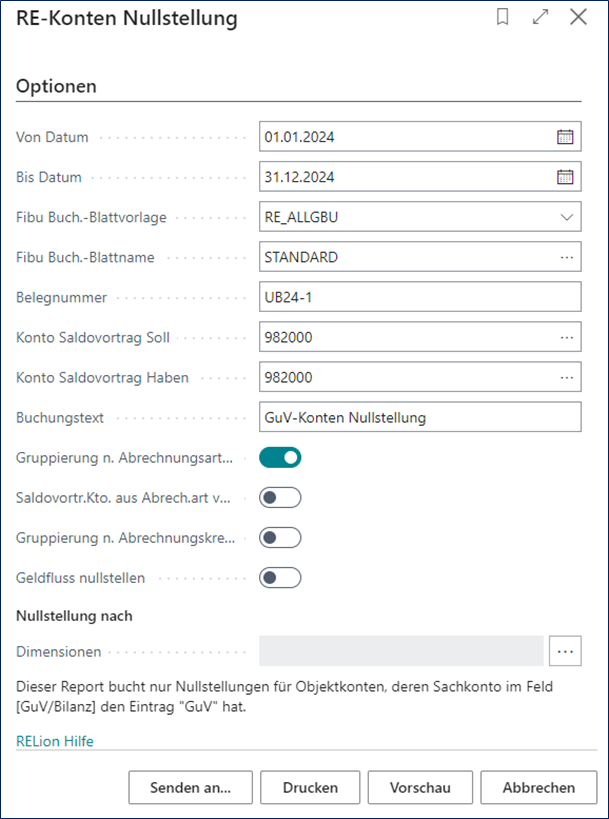Enable Gruppierung n. Abrechnungskreis toggle

click(x=280, y=538)
